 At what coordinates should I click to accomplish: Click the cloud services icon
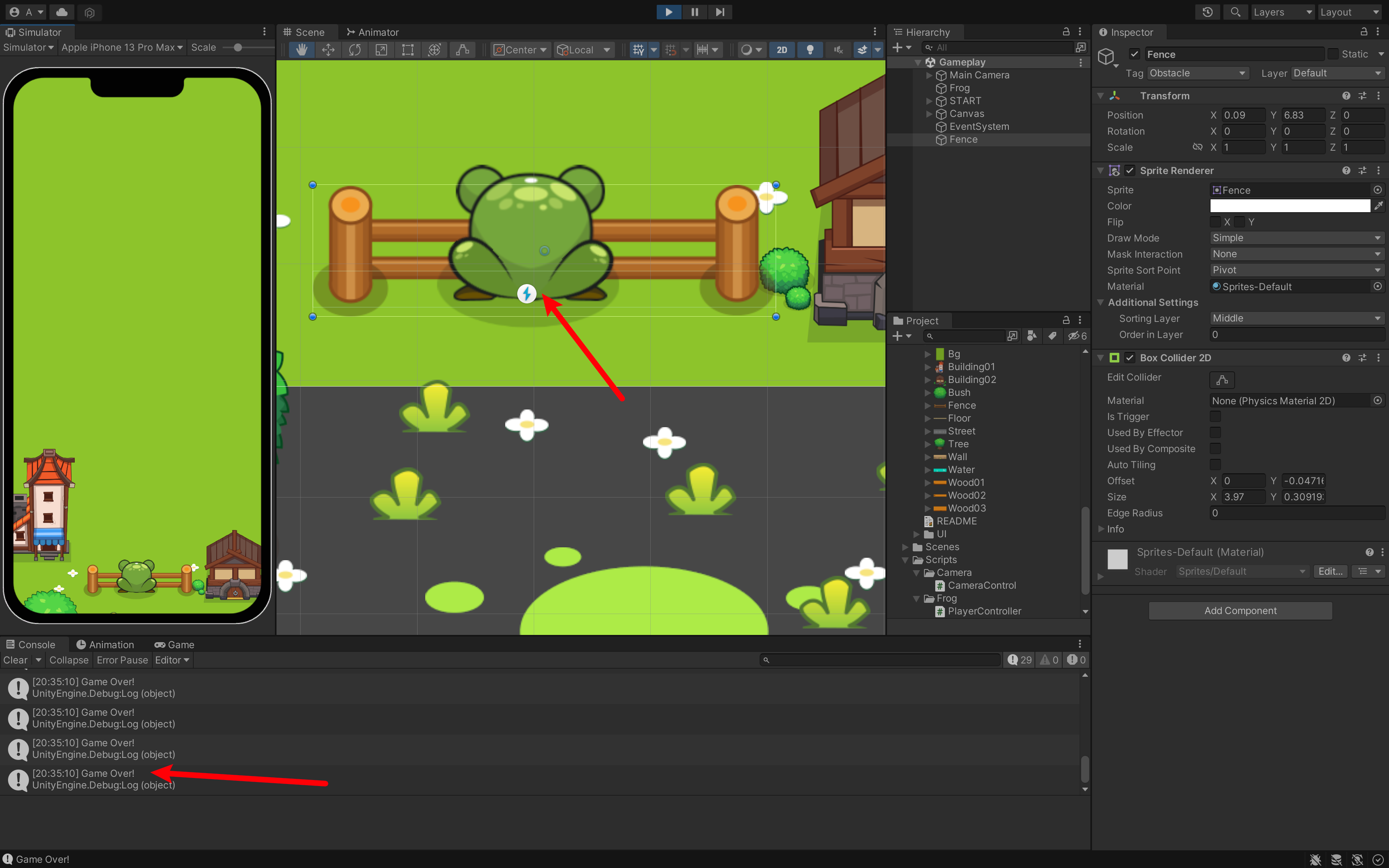coord(62,12)
